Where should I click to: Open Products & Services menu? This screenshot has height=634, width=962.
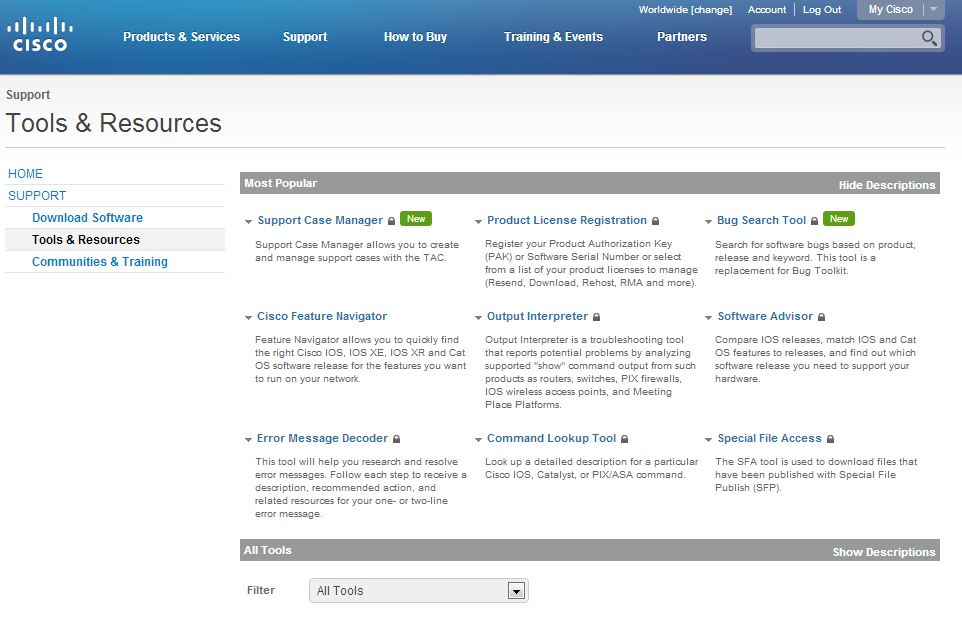(x=182, y=37)
